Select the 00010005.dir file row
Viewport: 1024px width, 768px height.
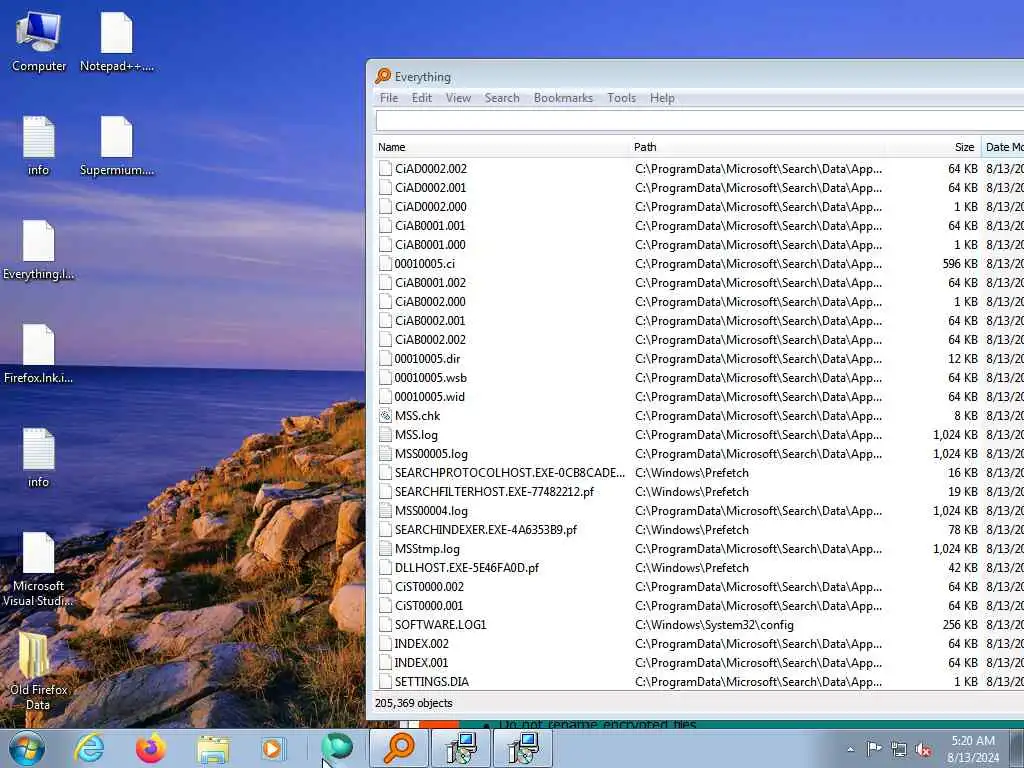click(x=699, y=359)
